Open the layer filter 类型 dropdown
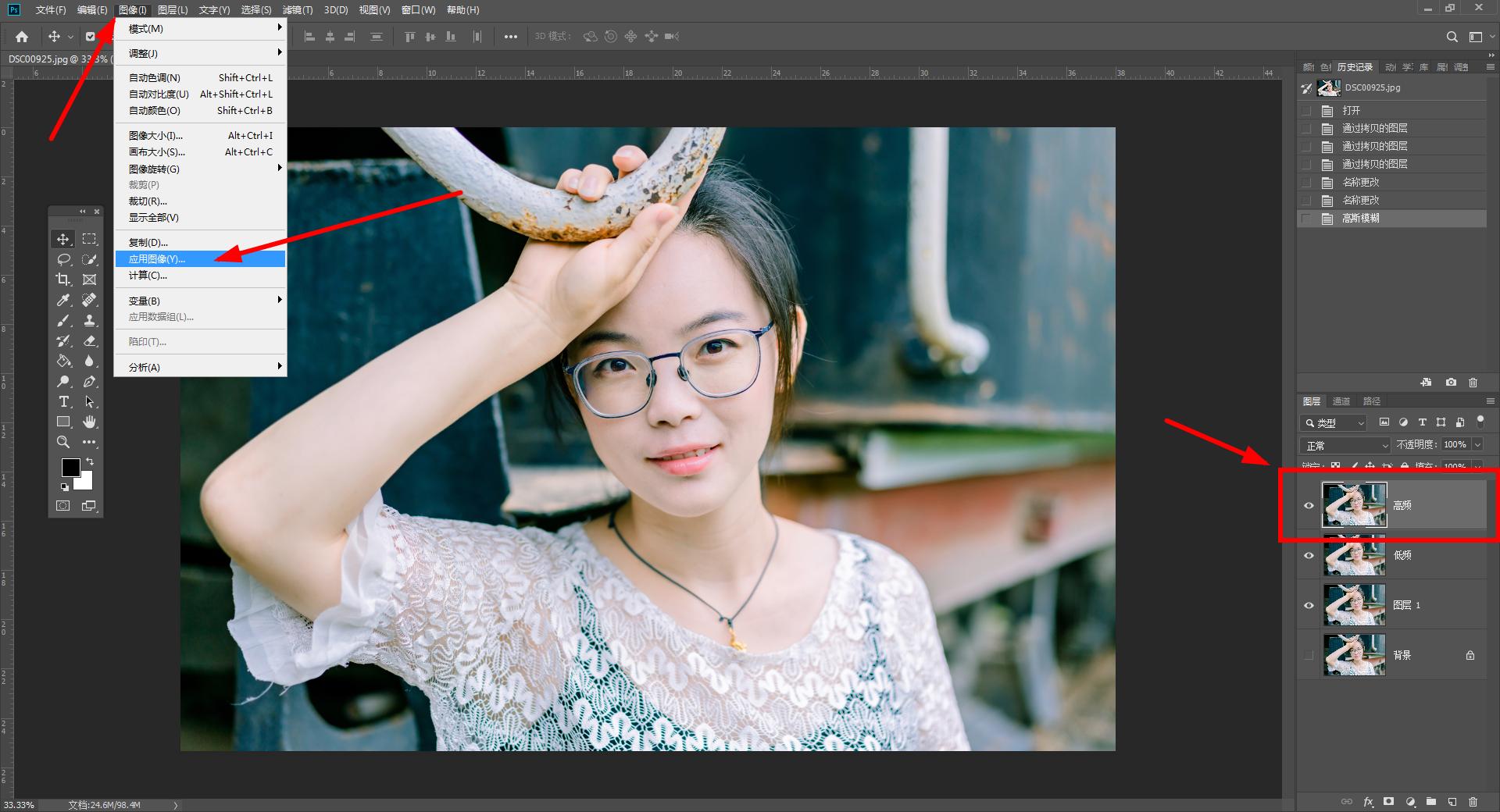The height and width of the screenshot is (812, 1500). click(1334, 422)
